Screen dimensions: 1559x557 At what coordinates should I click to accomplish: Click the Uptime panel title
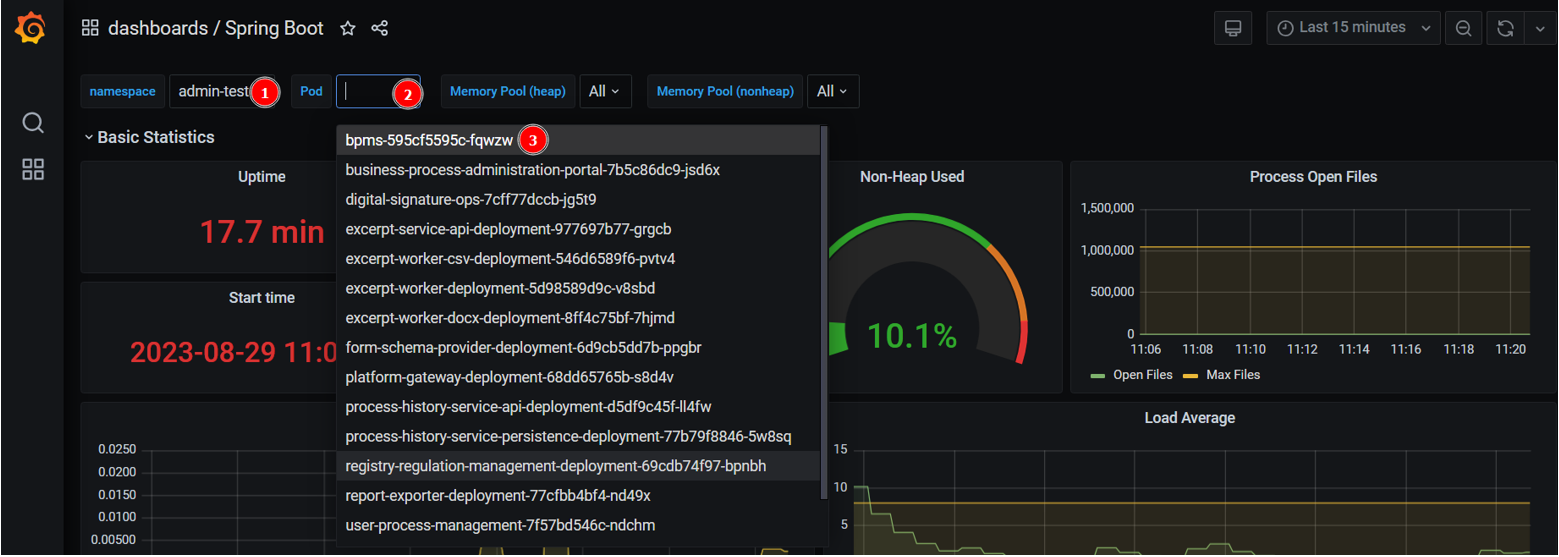click(262, 177)
